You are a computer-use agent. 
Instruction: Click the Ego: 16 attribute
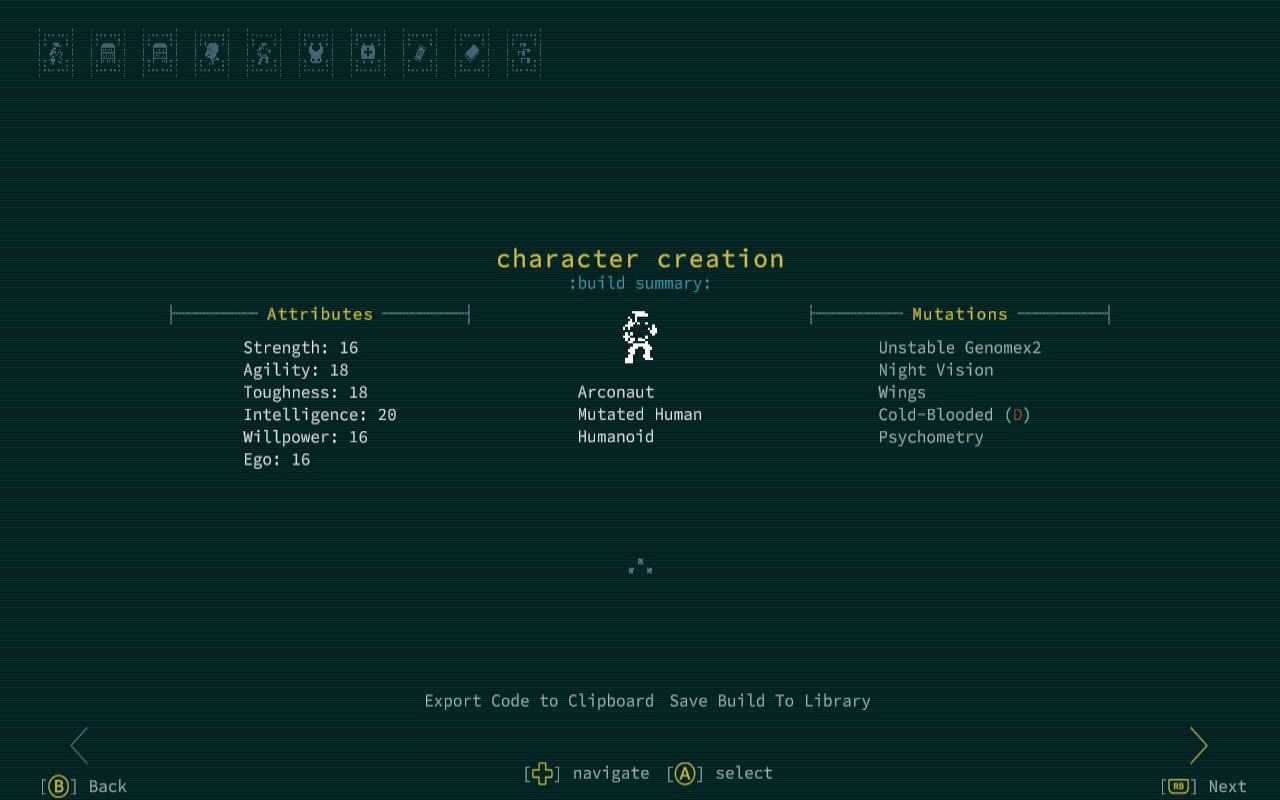277,460
